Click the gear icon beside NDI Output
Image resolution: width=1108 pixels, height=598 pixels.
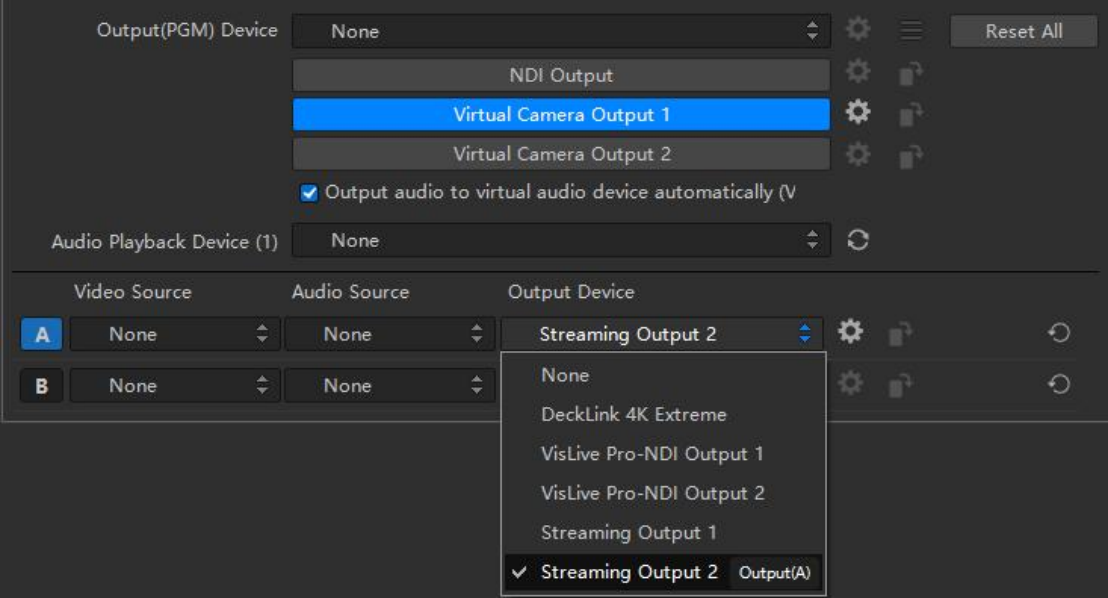coord(857,75)
